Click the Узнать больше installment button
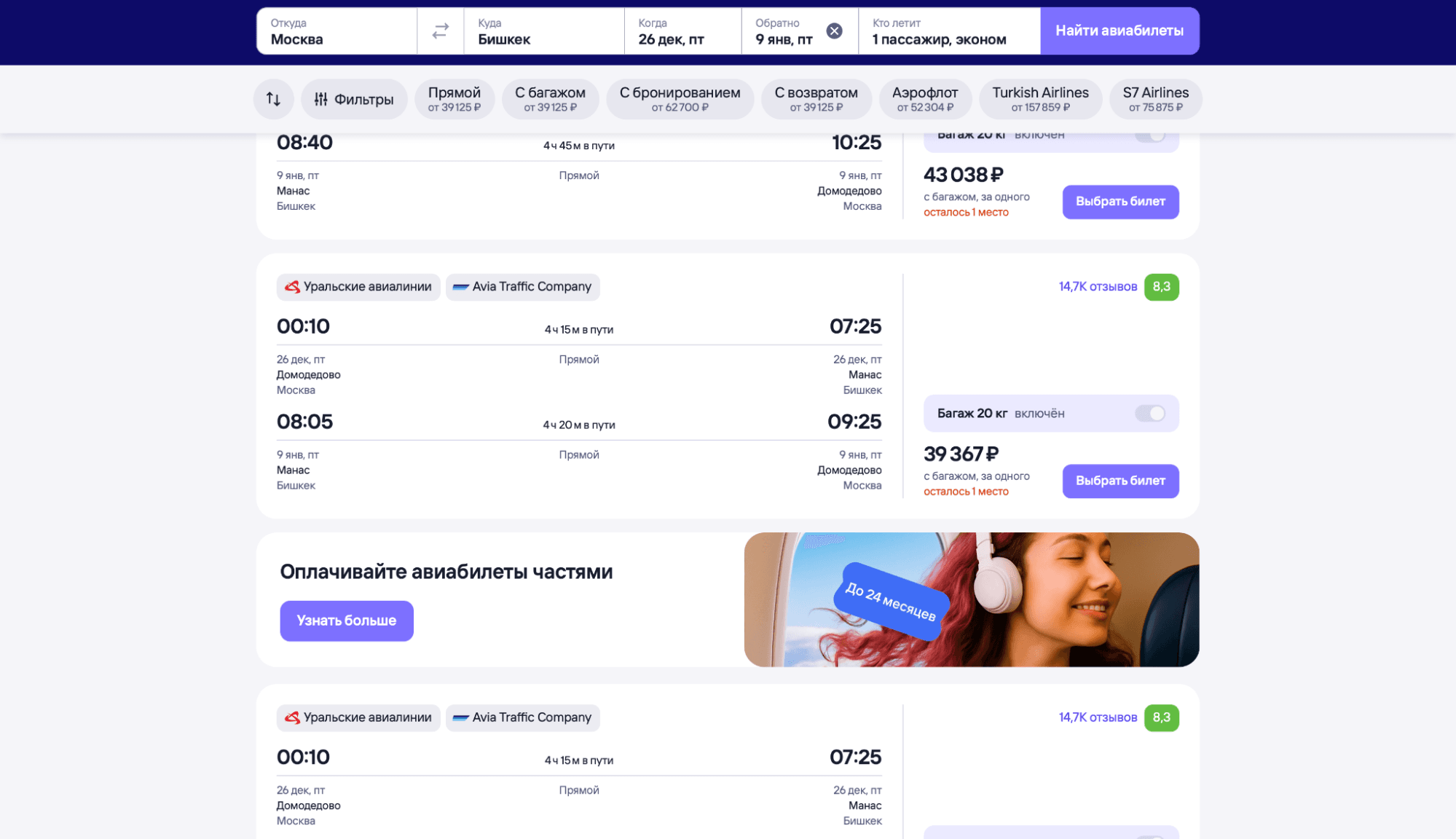The image size is (1456, 839). pyautogui.click(x=346, y=621)
